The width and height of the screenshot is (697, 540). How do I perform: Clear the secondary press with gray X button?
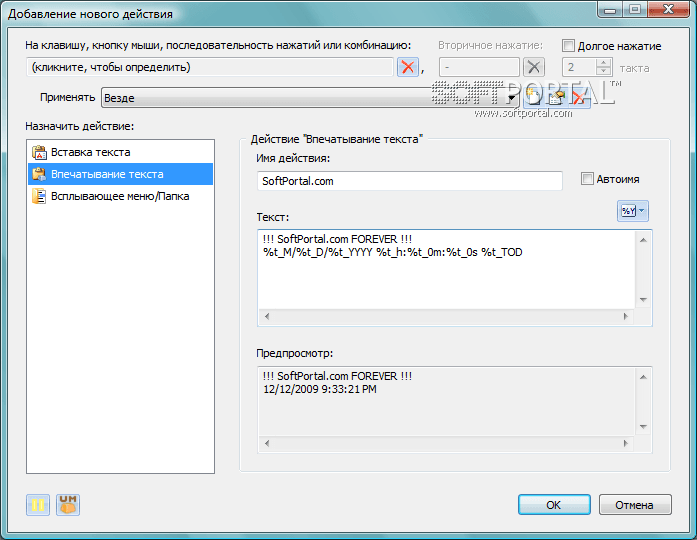point(534,68)
